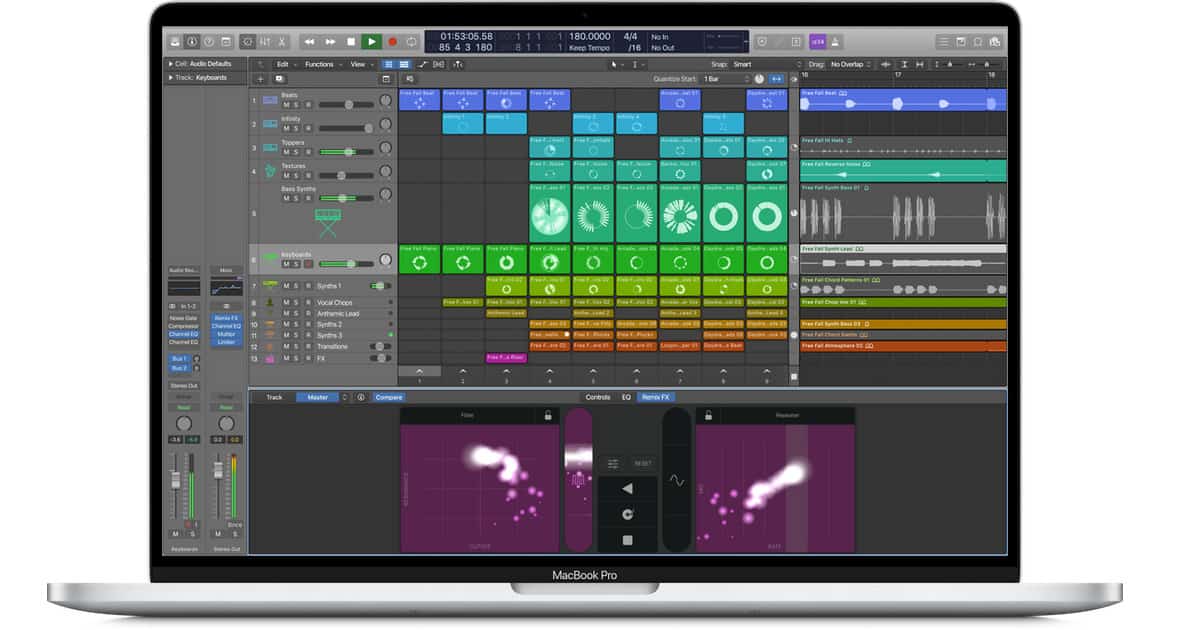This screenshot has width=1200, height=630.
Task: Adjust the Beats track volume slider
Action: pos(346,104)
